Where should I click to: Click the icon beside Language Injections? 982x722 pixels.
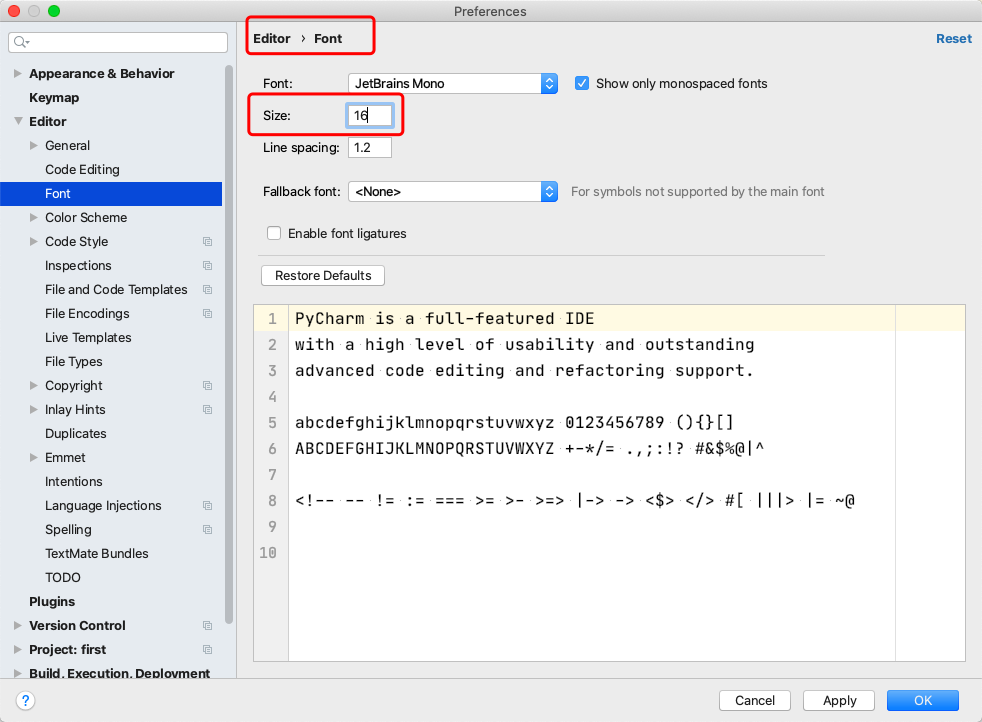pos(207,505)
